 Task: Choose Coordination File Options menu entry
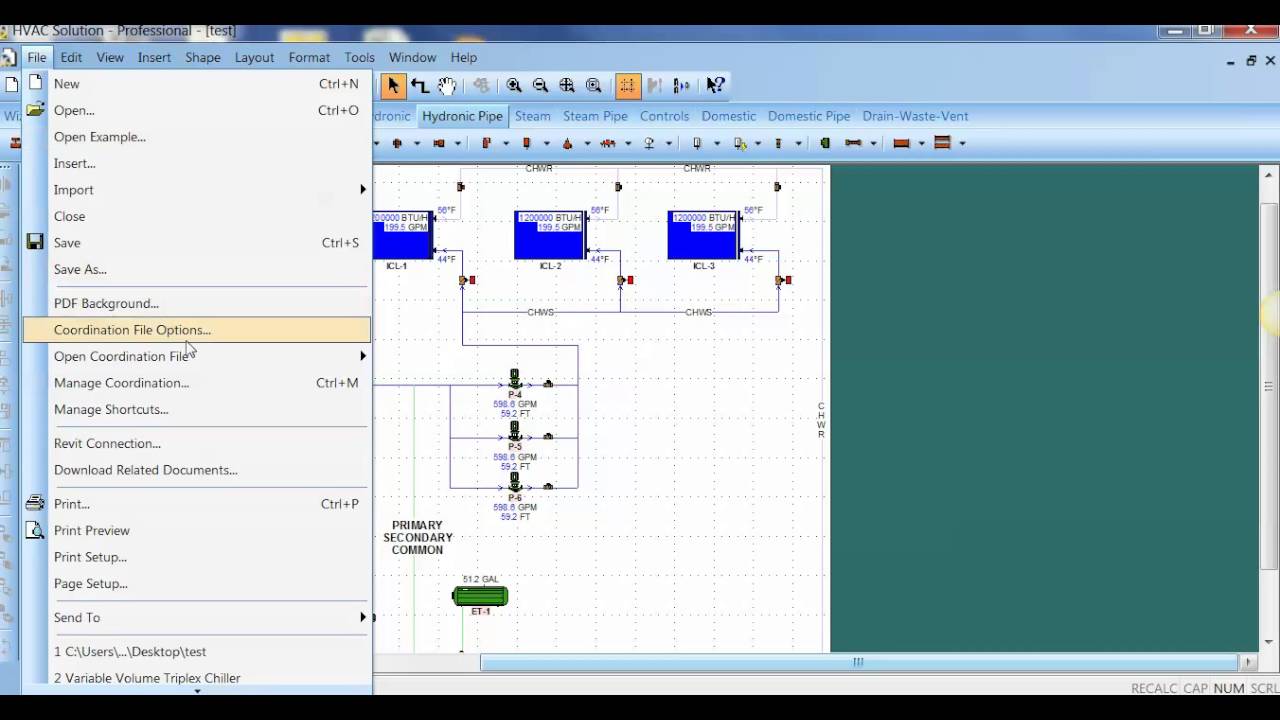click(197, 329)
